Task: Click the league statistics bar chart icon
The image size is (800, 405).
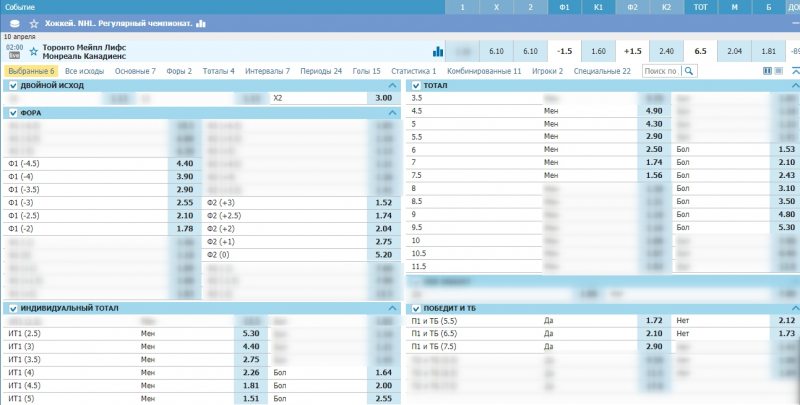Action: tap(201, 23)
